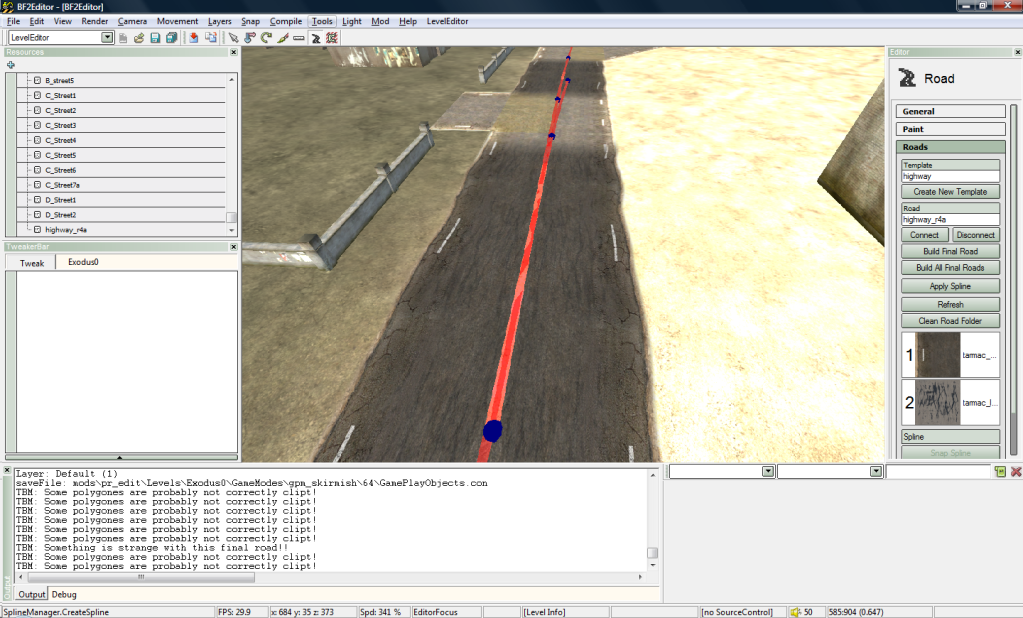
Task: Expand the General section header
Action: (951, 112)
